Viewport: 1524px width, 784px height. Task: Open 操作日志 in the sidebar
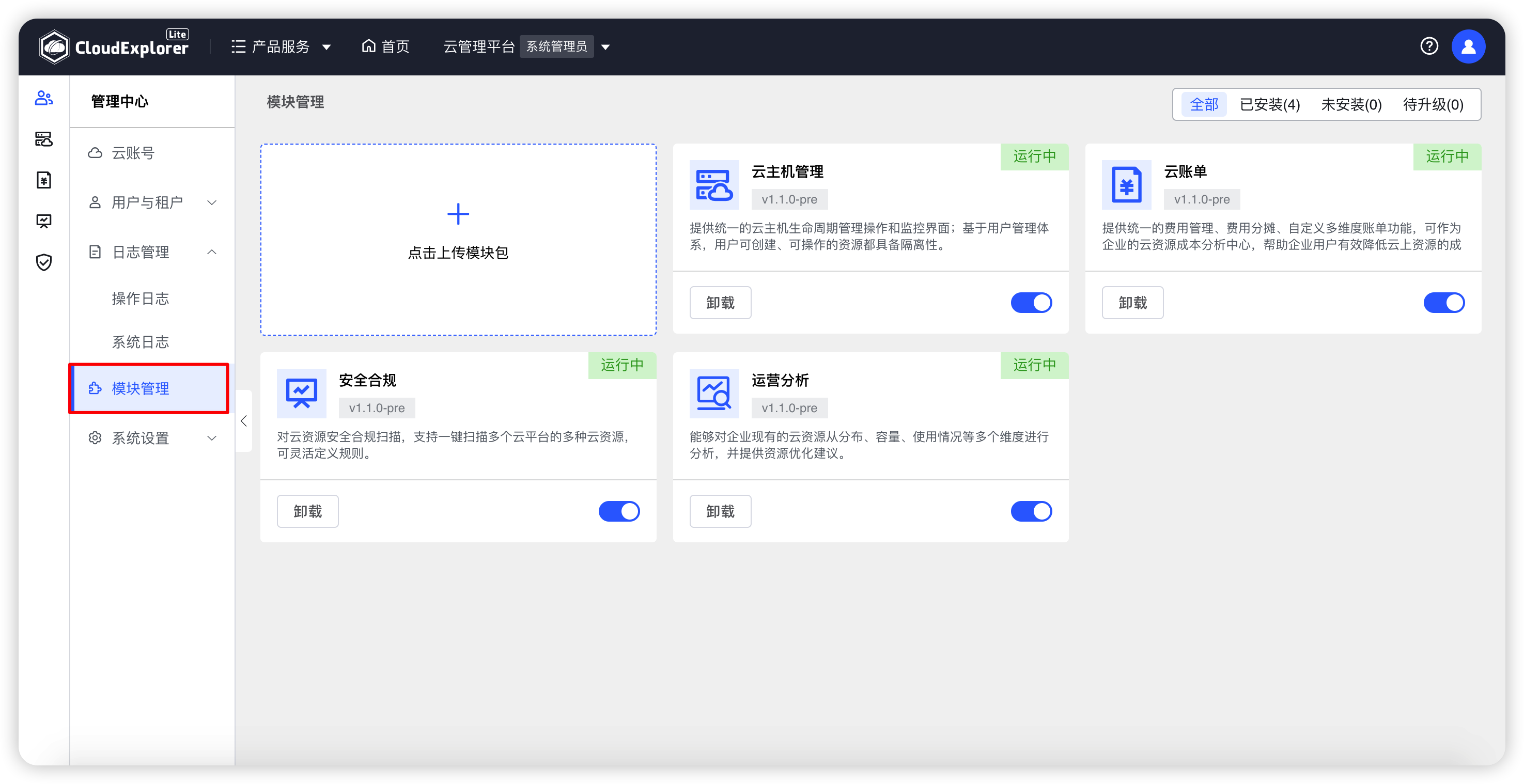point(152,299)
